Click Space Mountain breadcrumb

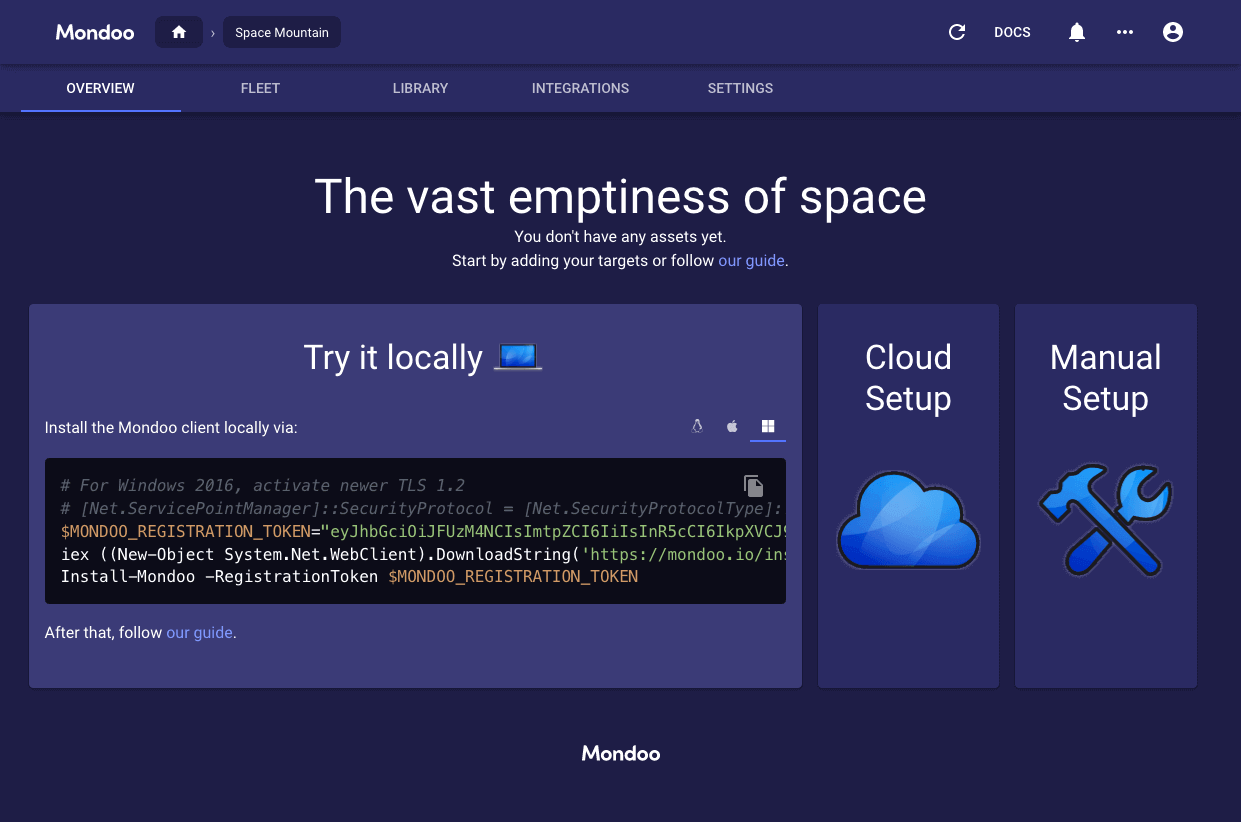[282, 32]
